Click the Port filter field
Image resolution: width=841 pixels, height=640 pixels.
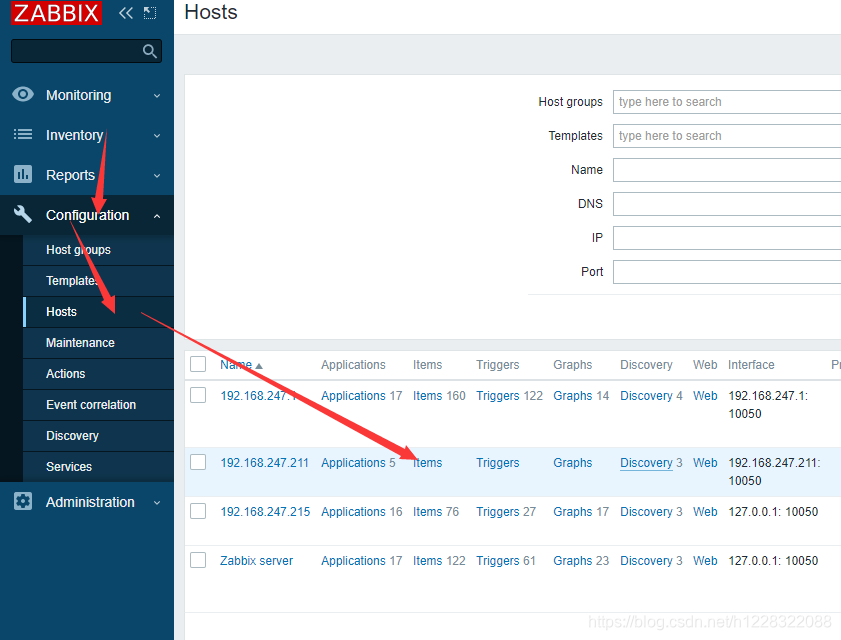727,272
